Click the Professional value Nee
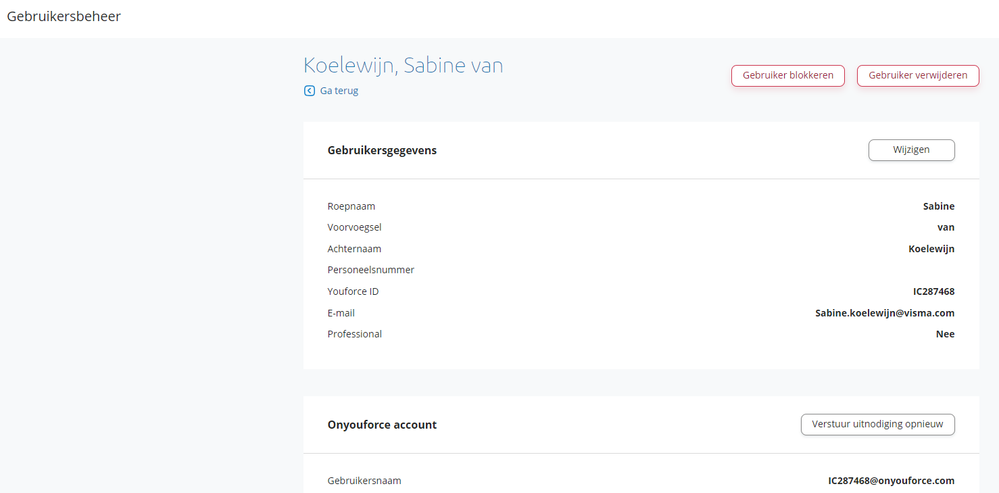This screenshot has width=999, height=493. point(944,334)
